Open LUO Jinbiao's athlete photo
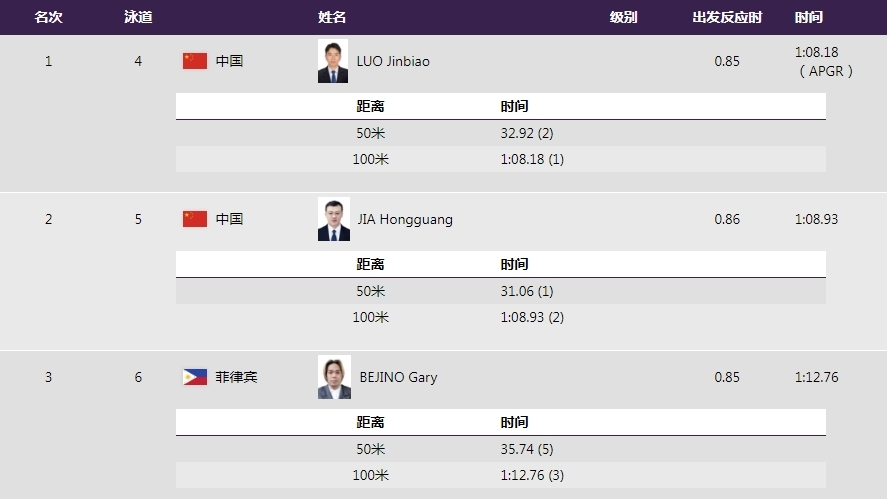The width and height of the screenshot is (887, 499). coord(333,61)
